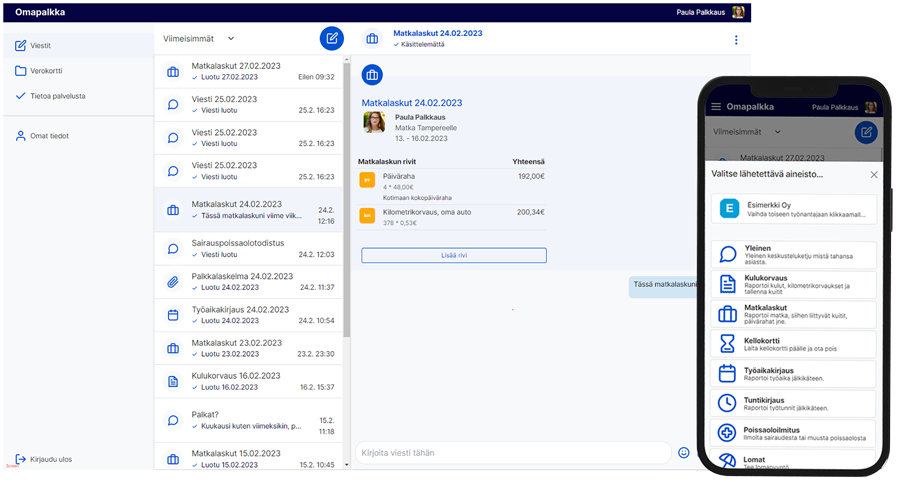
Task: Choose Yleinen message type on phone
Action: pos(794,255)
